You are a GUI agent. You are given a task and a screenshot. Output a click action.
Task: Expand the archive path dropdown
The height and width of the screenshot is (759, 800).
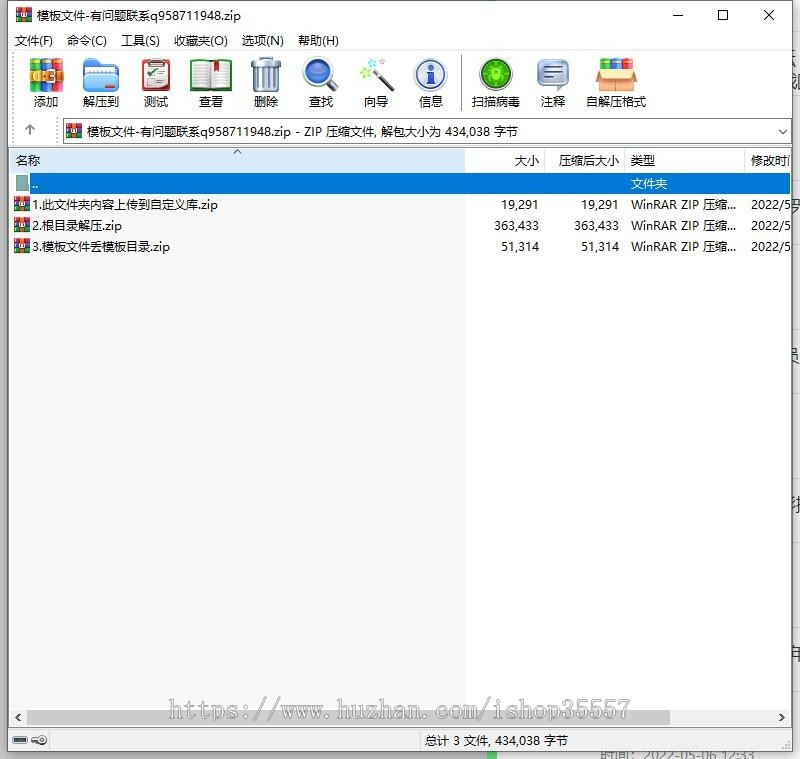point(782,131)
